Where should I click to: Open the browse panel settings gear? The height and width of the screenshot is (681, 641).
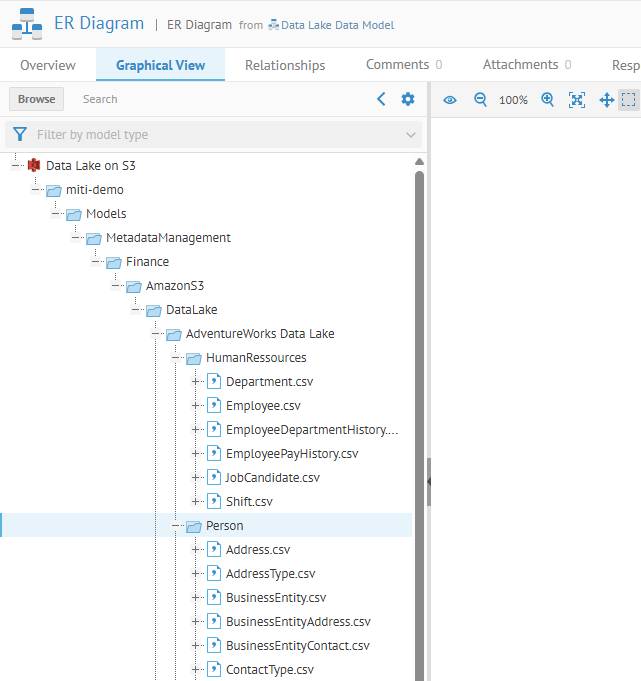click(x=407, y=99)
